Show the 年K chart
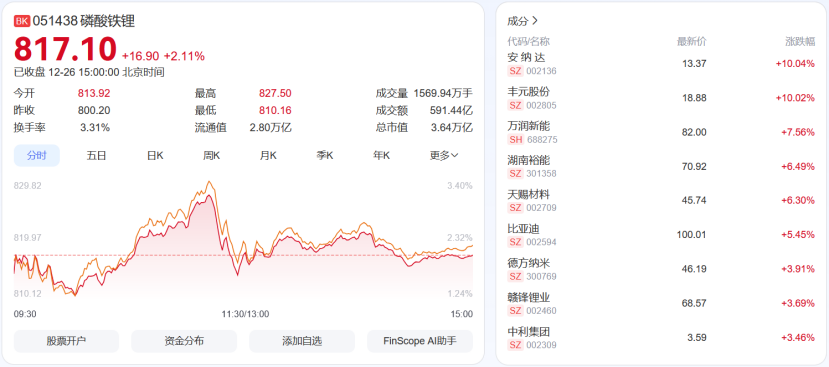The width and height of the screenshot is (829, 367). (x=382, y=155)
